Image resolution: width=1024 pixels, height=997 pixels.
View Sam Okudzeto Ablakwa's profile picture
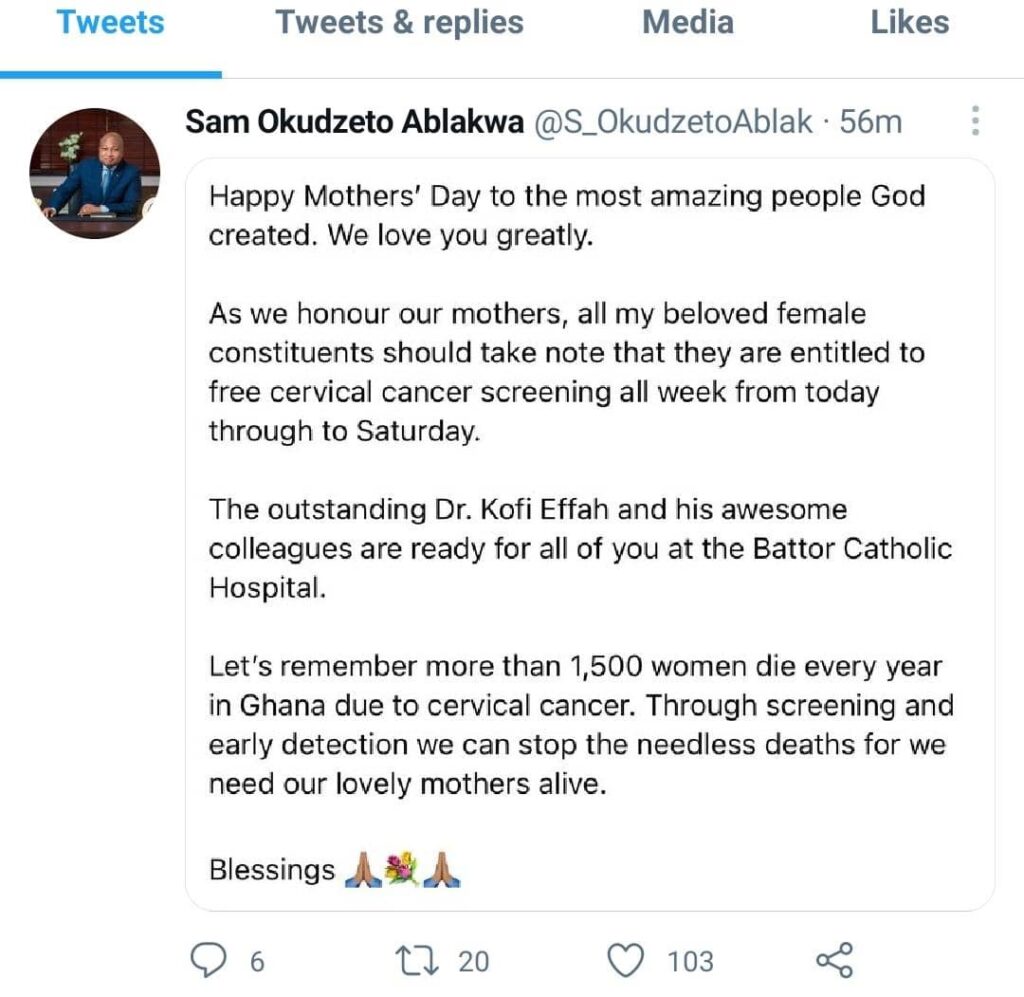[95, 173]
